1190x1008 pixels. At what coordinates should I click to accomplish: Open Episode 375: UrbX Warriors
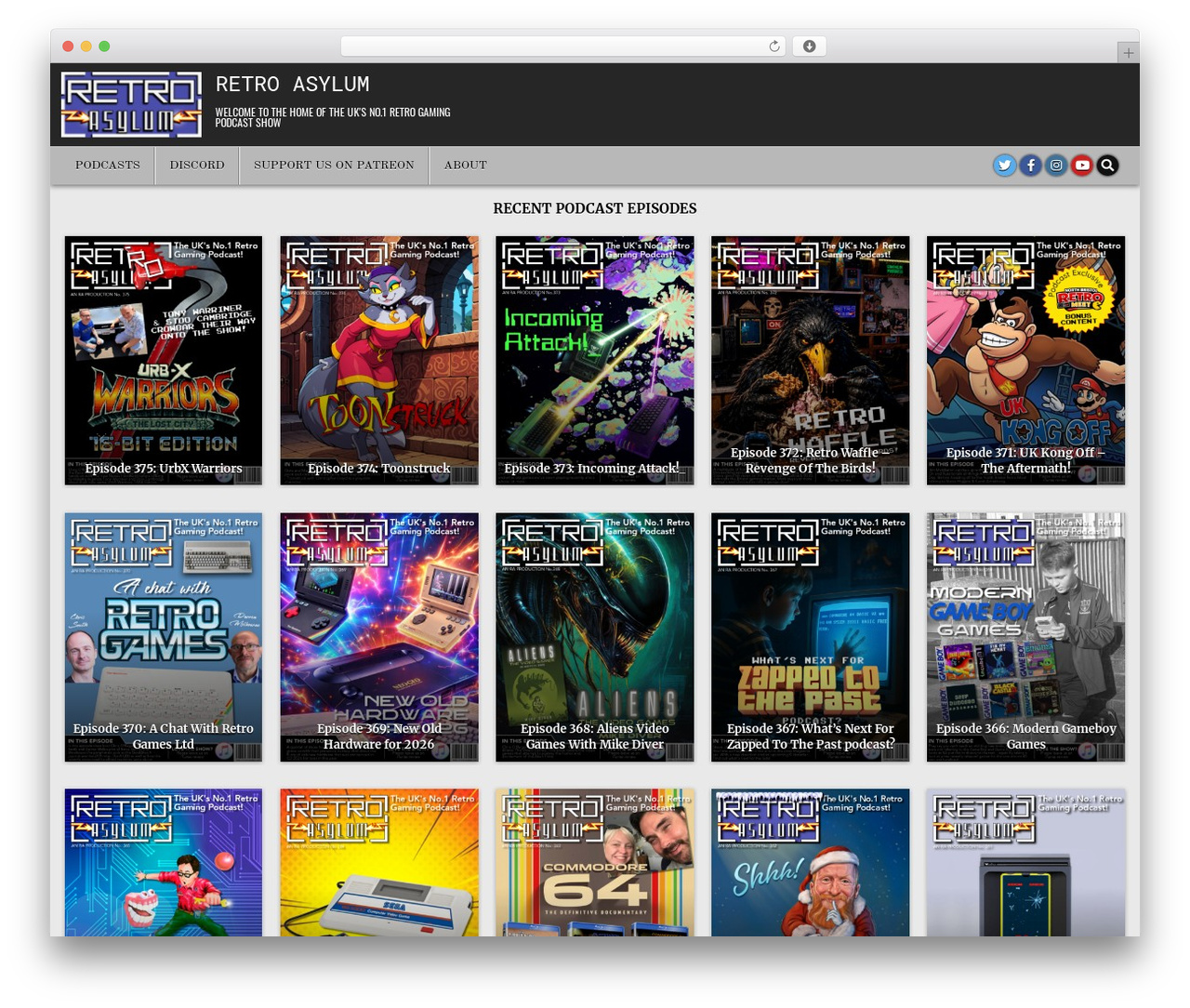click(x=164, y=360)
